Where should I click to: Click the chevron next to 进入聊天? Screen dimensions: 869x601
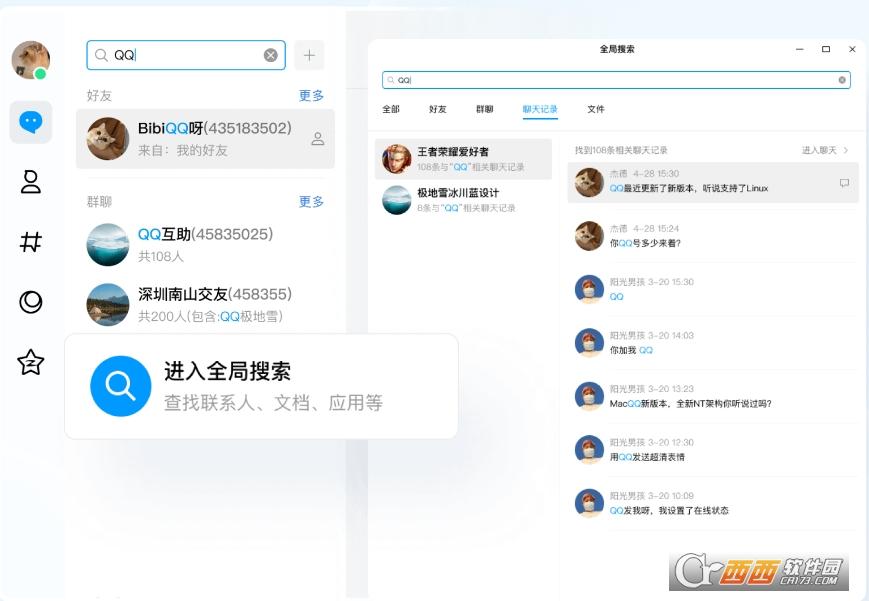click(846, 150)
